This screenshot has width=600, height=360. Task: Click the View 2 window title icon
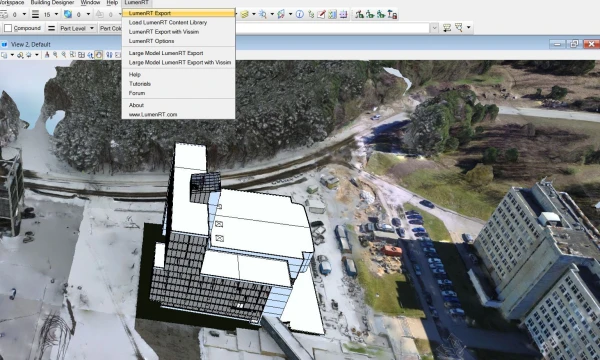(4, 44)
